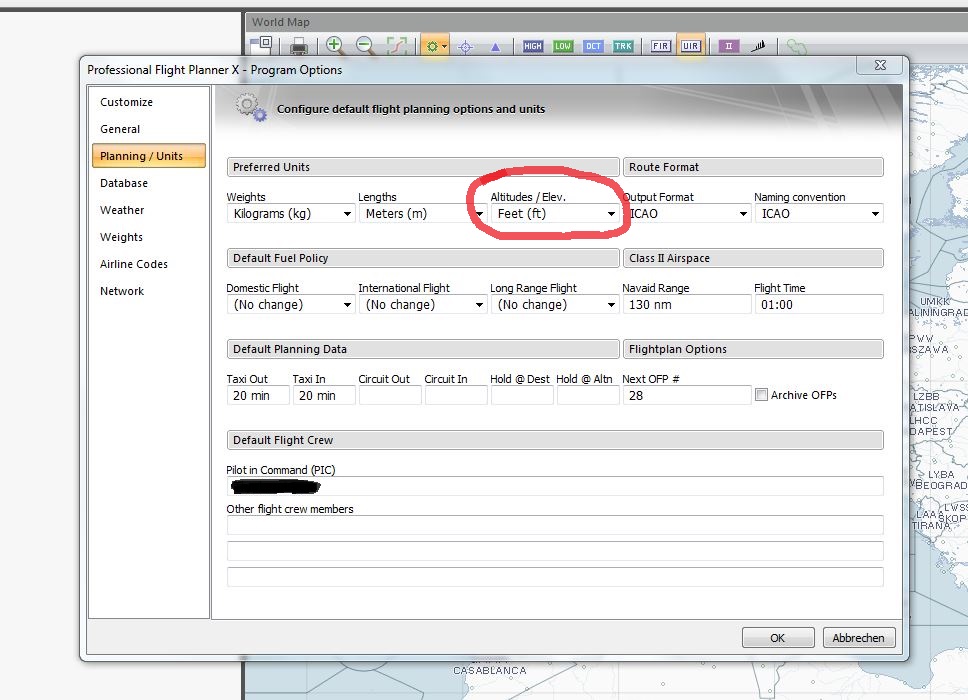The image size is (968, 700).
Task: Click the Abbrechen button
Action: click(859, 638)
